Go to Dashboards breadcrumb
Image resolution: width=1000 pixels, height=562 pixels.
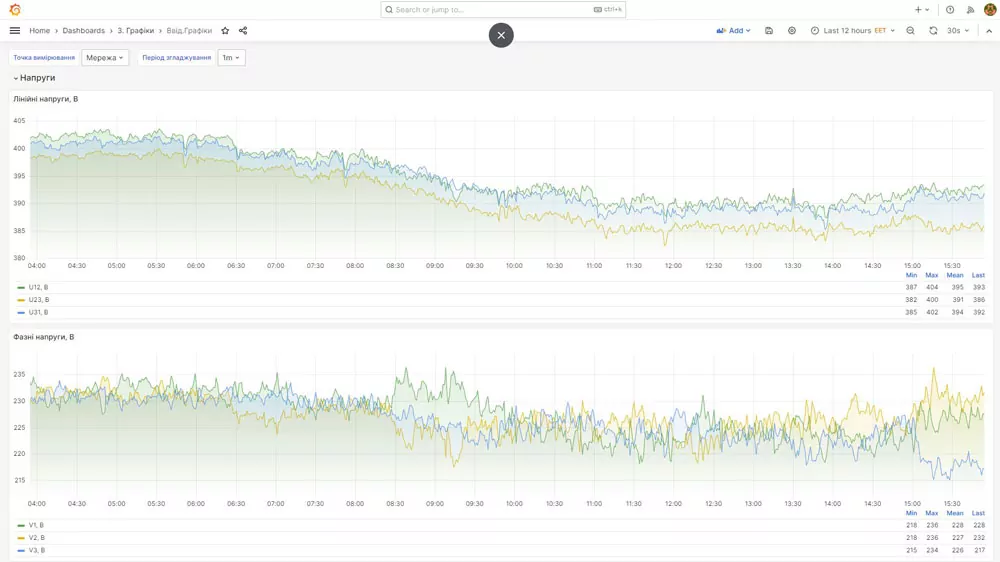[x=84, y=31]
